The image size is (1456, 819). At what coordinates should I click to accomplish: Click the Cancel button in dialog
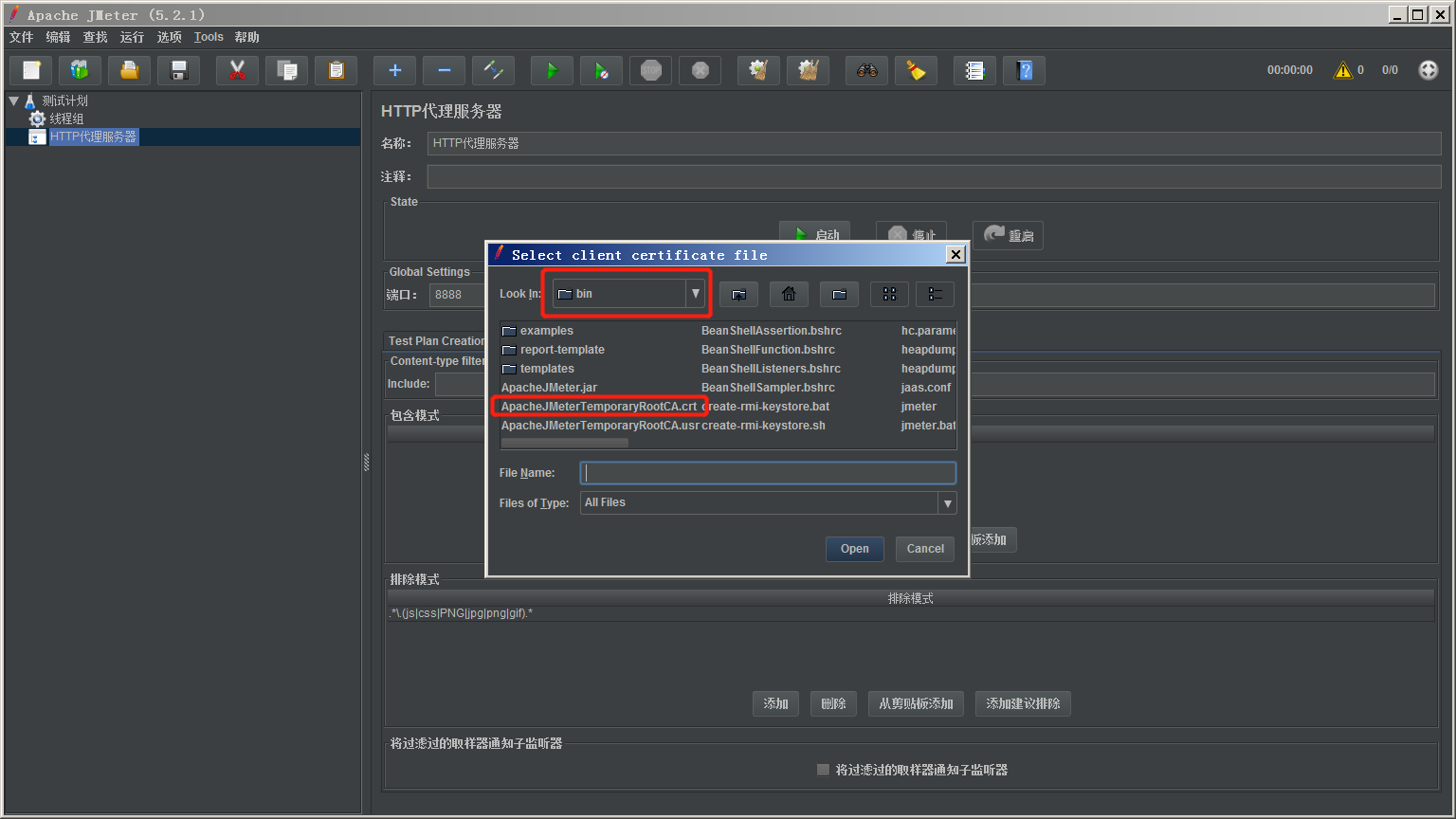[x=925, y=549]
